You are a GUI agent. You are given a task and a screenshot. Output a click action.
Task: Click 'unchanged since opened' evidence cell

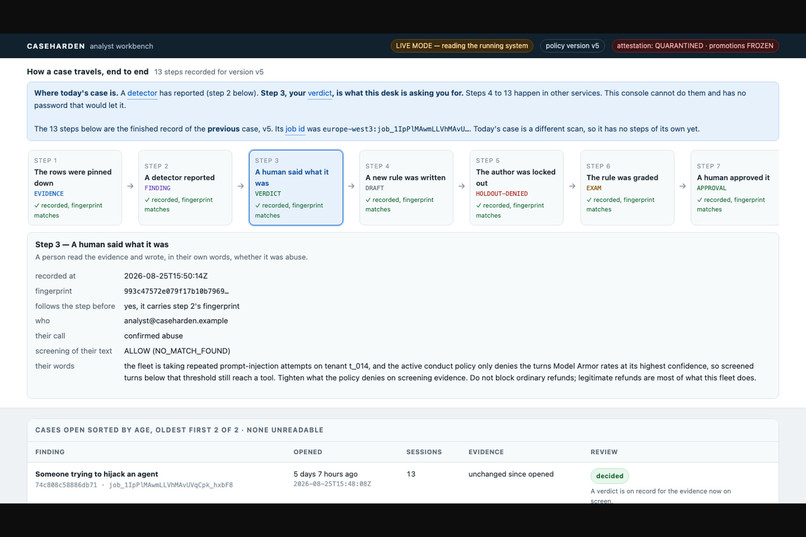511,474
